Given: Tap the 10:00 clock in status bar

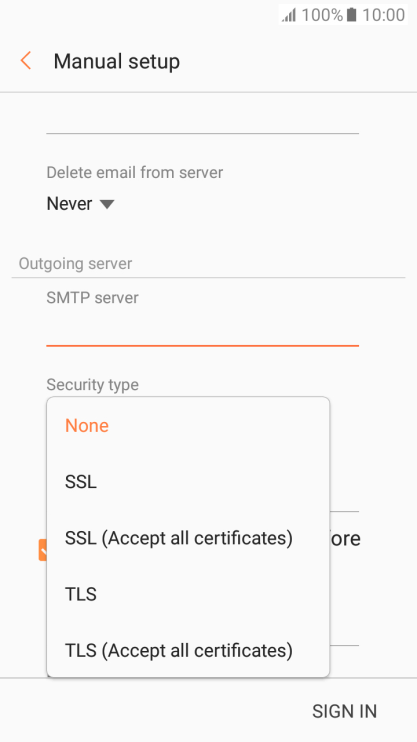Looking at the screenshot, I should click(383, 15).
